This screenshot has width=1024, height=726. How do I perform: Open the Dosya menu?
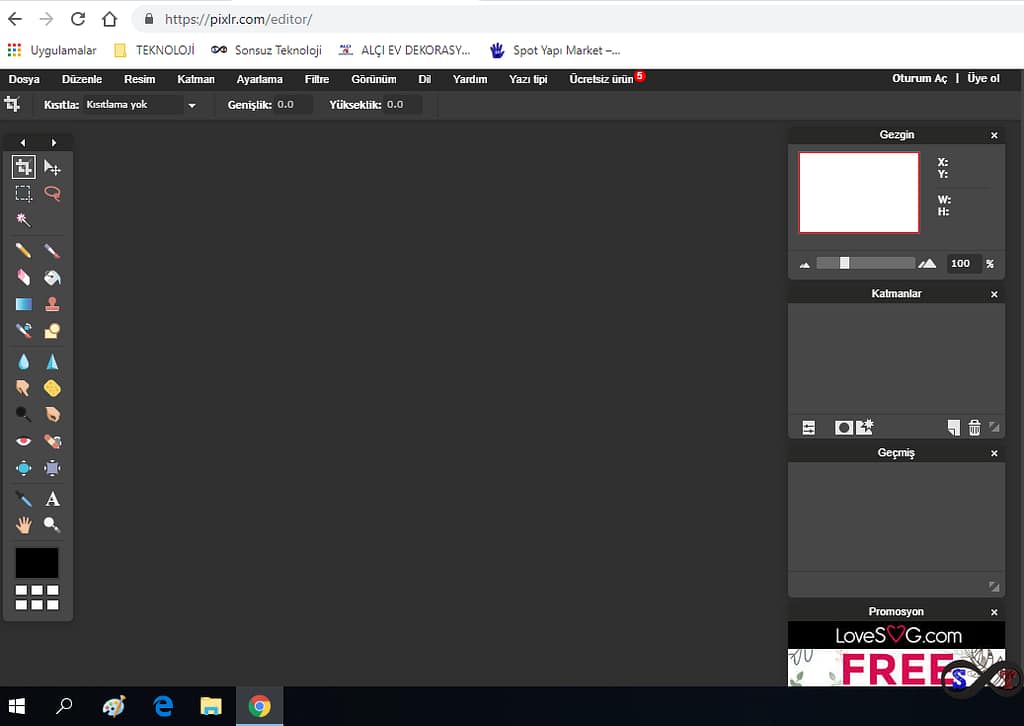tap(24, 79)
